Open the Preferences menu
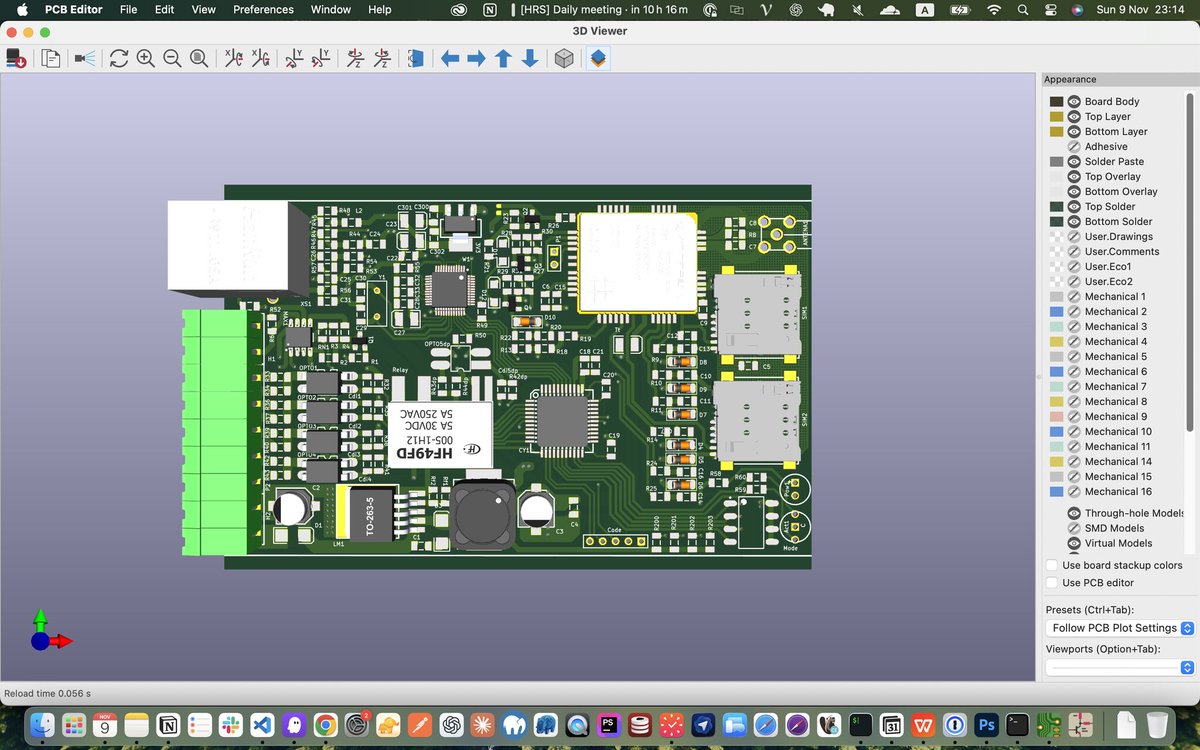The width and height of the screenshot is (1200, 750). (262, 10)
